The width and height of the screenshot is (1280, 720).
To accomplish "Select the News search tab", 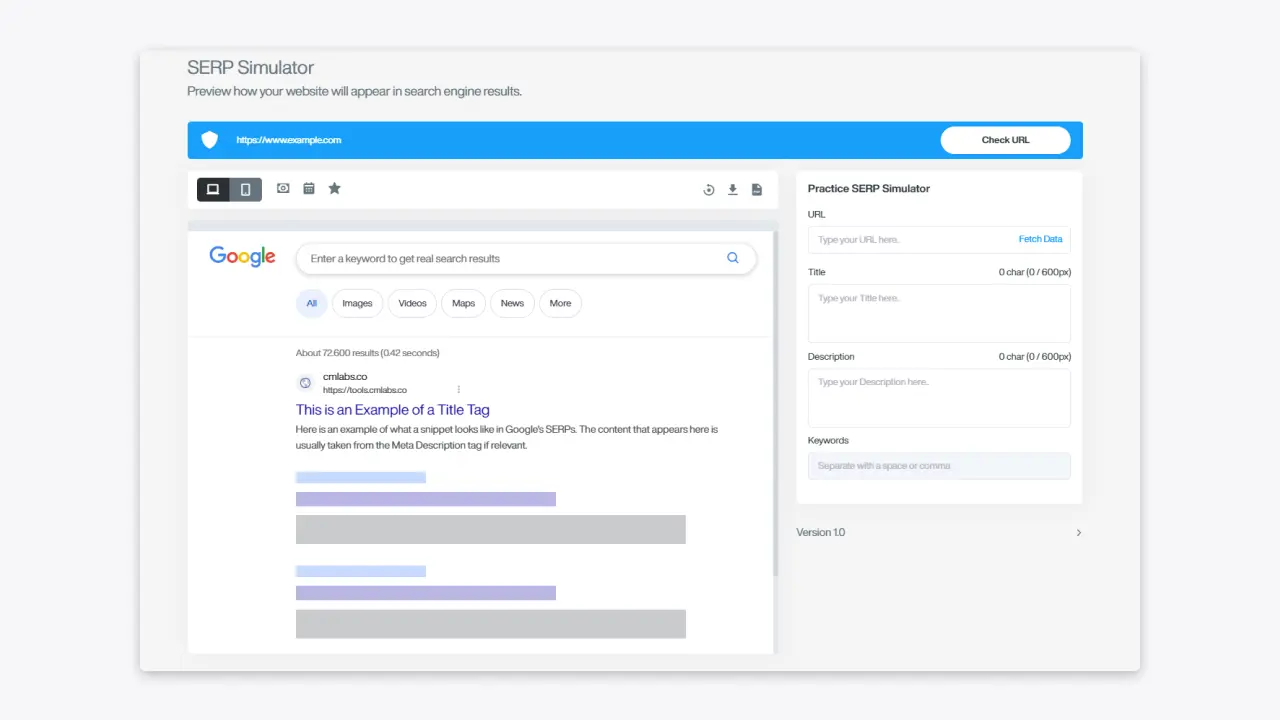I will point(512,303).
